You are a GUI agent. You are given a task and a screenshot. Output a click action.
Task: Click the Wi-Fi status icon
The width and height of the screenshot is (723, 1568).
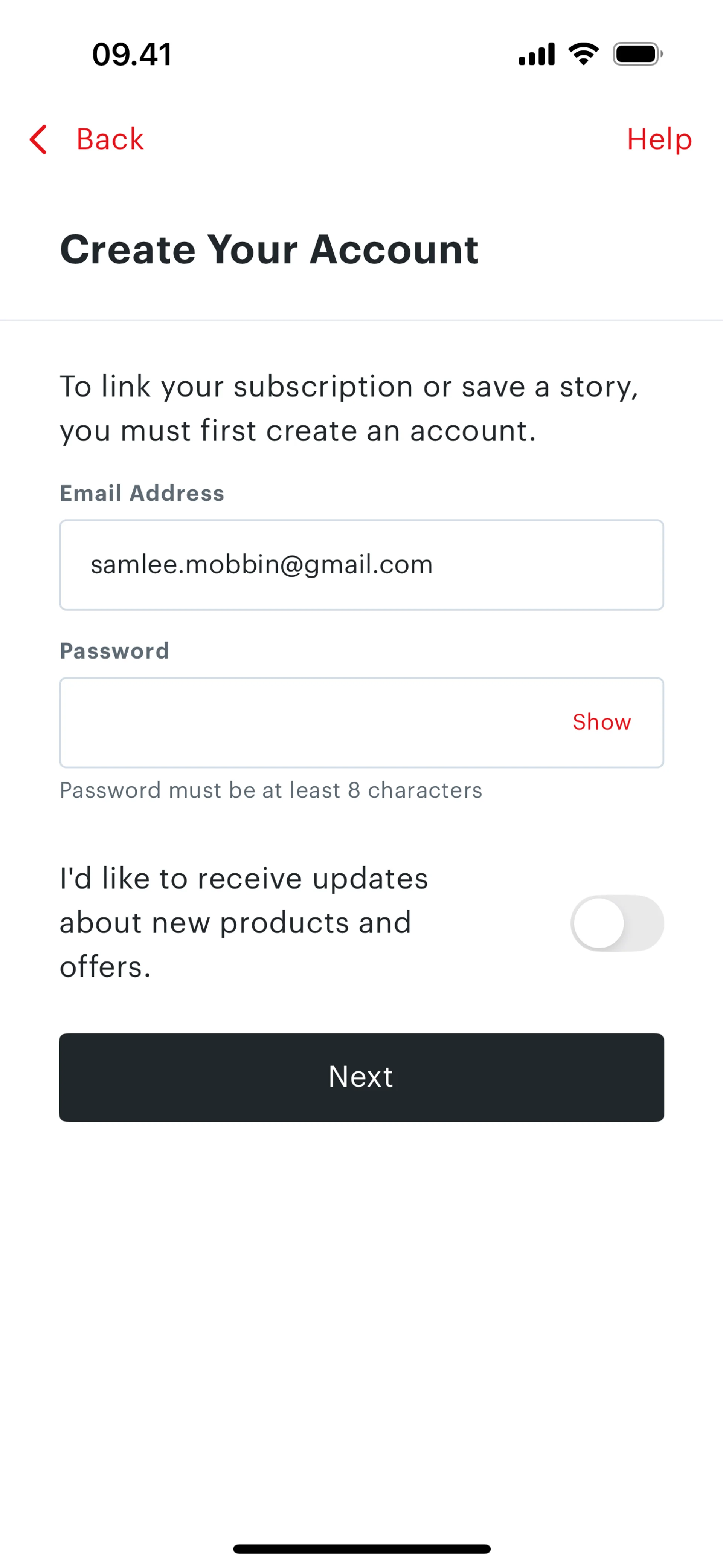tap(583, 54)
